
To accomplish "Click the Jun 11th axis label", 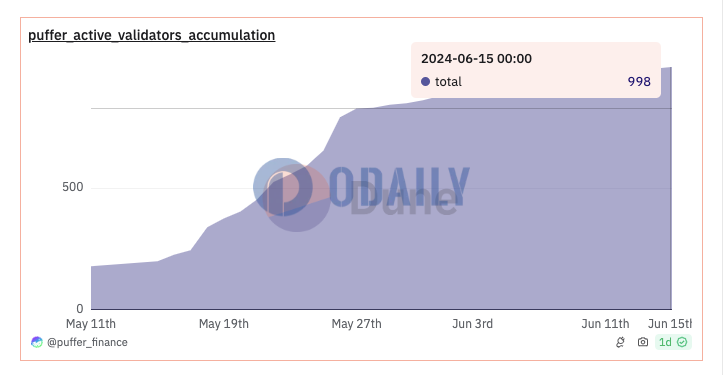I will (605, 324).
